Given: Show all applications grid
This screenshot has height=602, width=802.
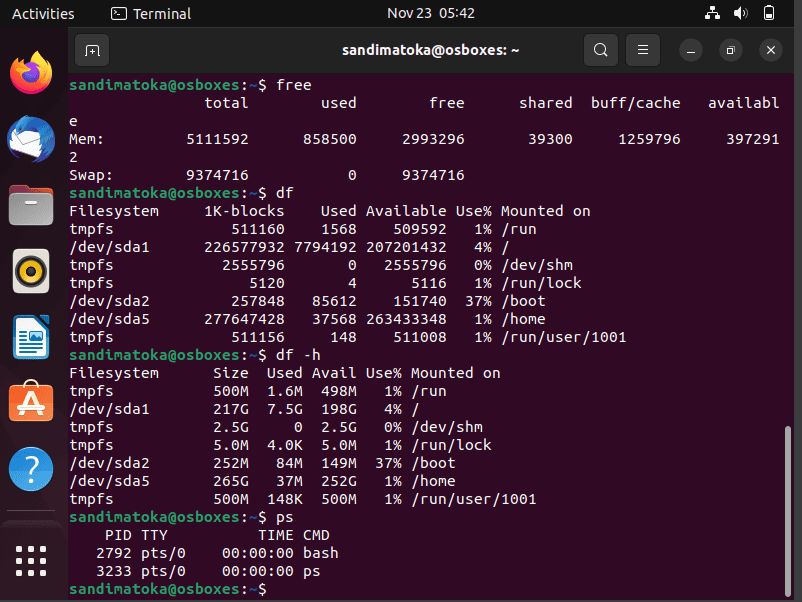Looking at the screenshot, I should tap(31, 561).
